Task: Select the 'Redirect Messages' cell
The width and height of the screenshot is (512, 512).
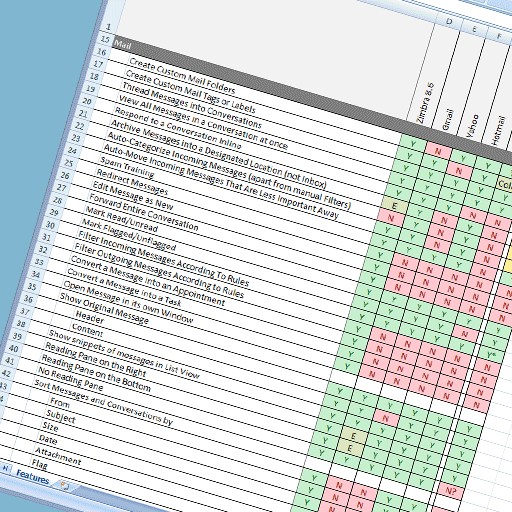Action: 132,182
